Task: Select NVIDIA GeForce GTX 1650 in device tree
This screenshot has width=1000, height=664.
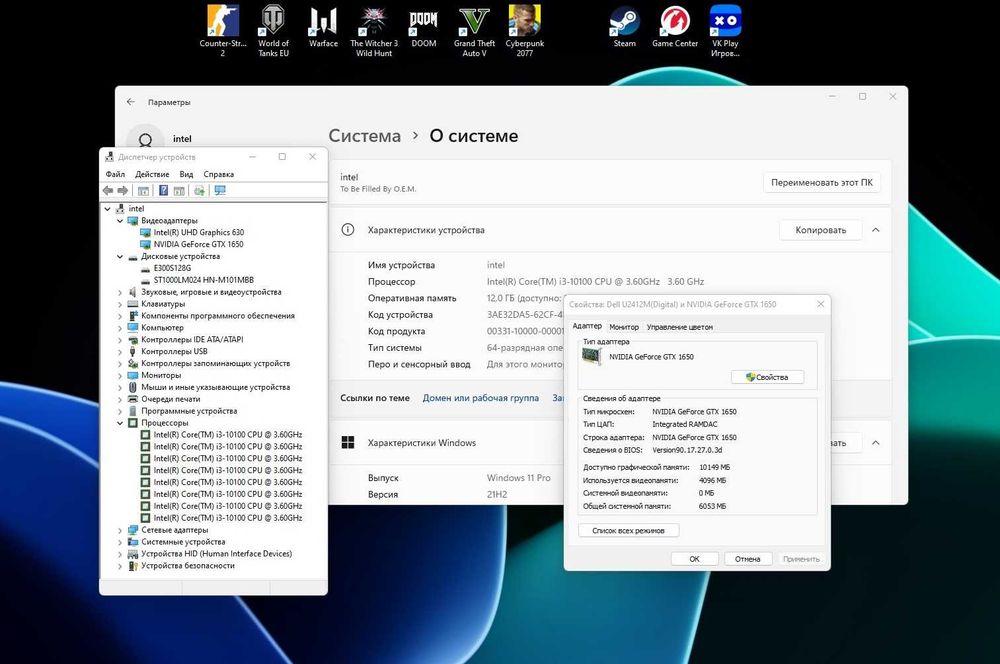Action: point(198,244)
